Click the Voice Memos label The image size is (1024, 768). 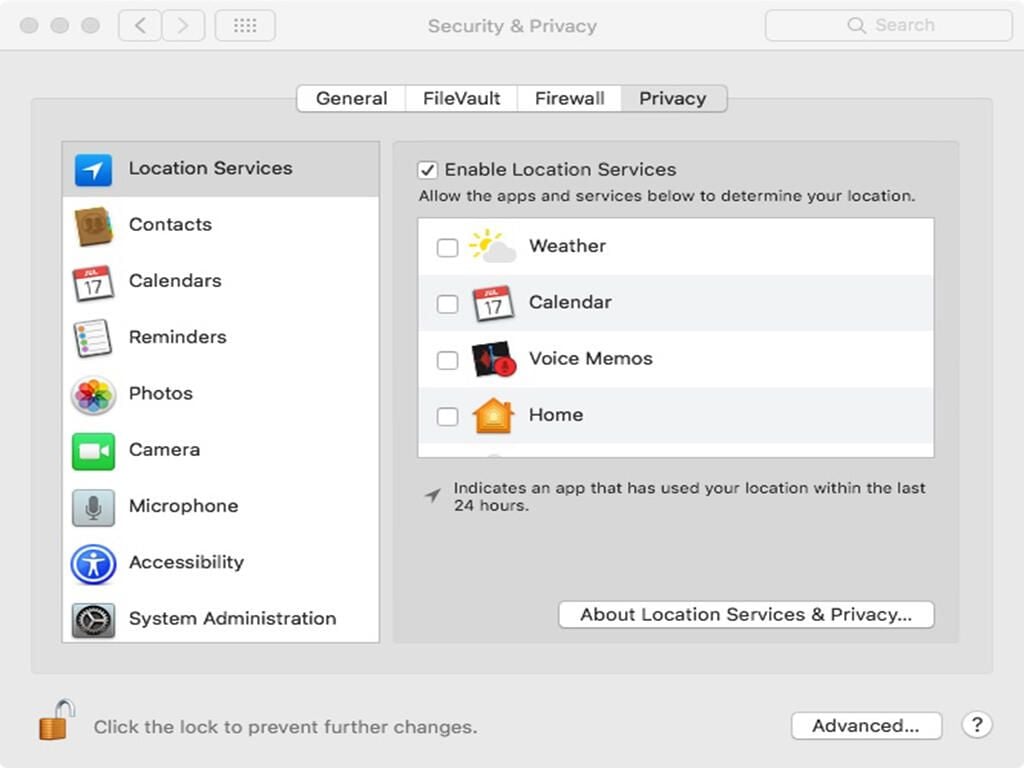click(x=590, y=359)
